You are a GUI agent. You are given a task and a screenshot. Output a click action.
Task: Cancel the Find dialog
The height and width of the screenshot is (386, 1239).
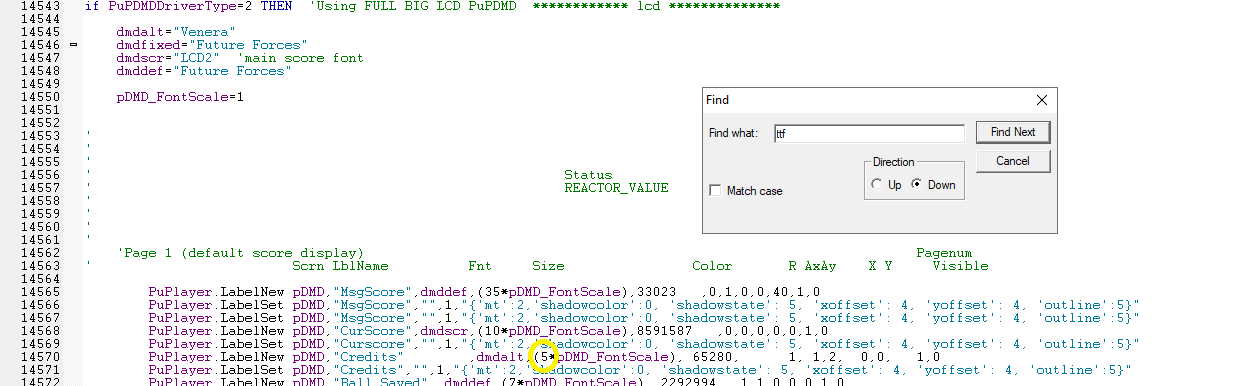(1013, 161)
